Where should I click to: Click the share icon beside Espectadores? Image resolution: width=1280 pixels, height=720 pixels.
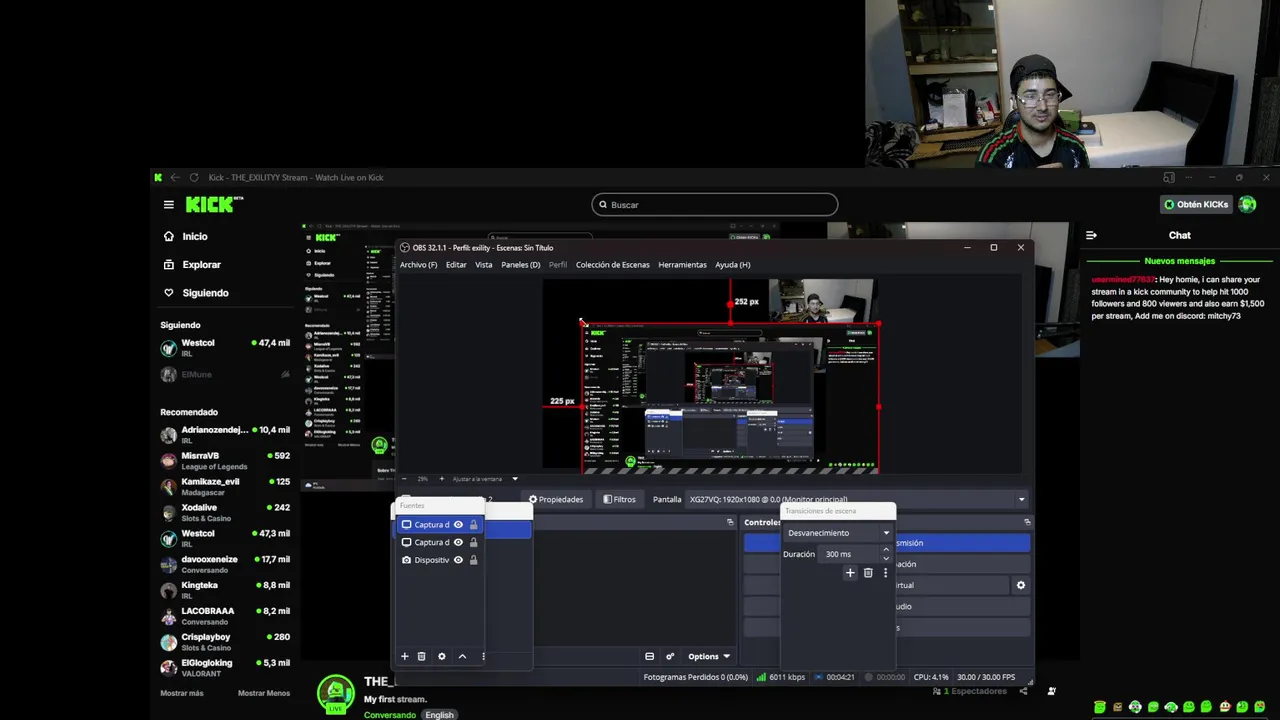point(1023,691)
